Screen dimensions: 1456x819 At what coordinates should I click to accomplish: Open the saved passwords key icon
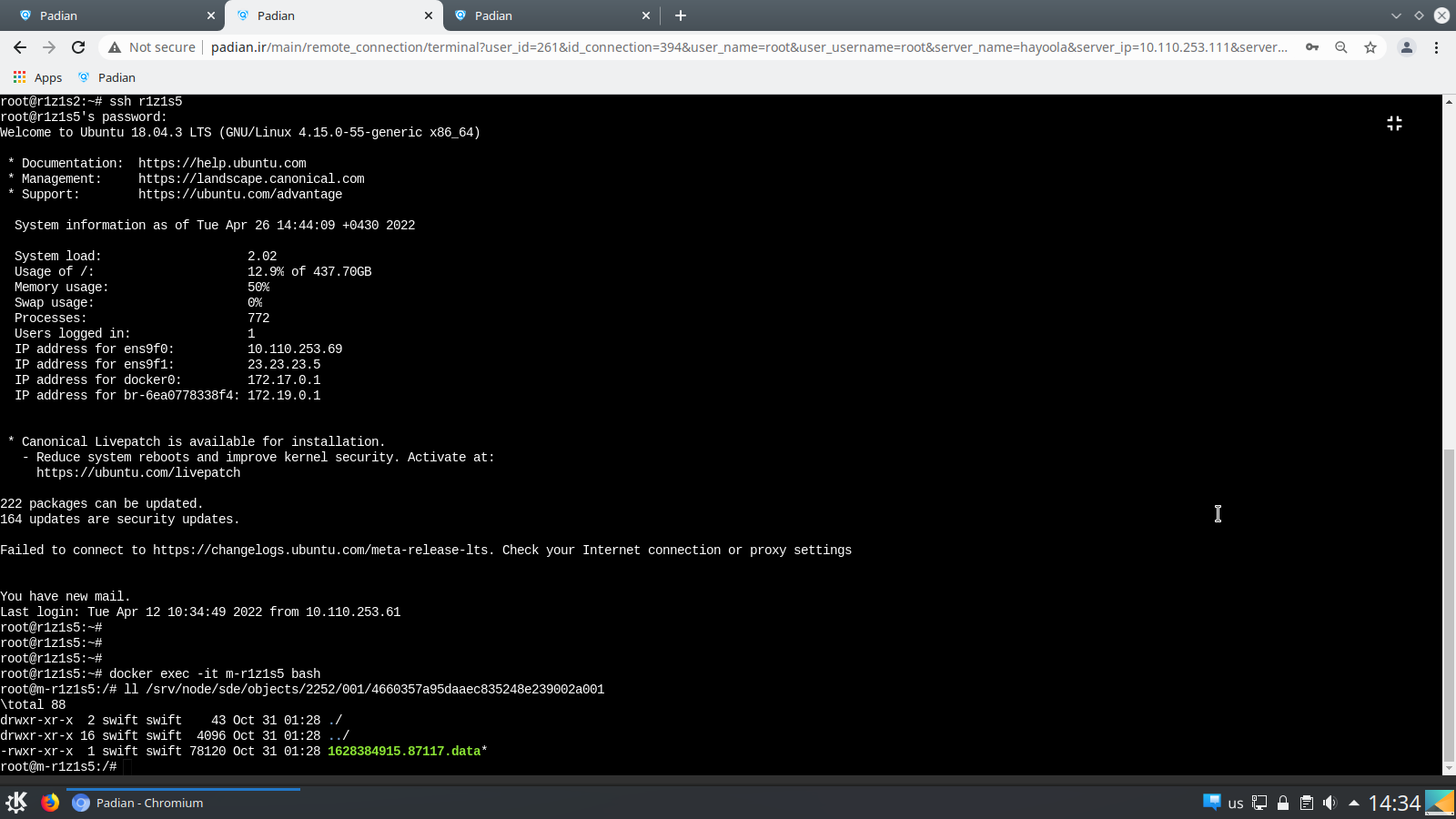coord(1312,47)
